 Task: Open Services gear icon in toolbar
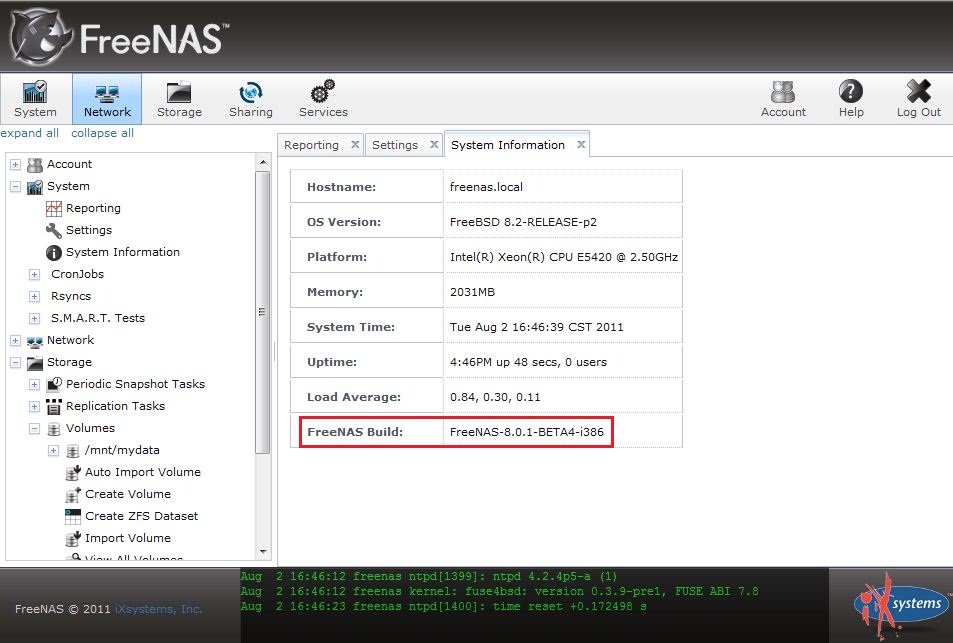coord(323,99)
